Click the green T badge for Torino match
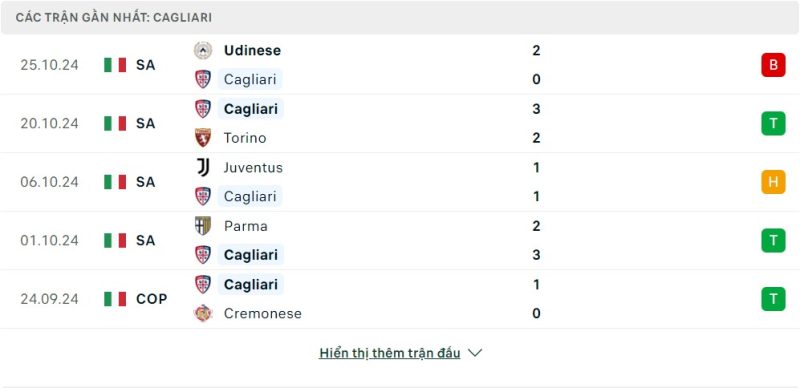 coord(773,124)
